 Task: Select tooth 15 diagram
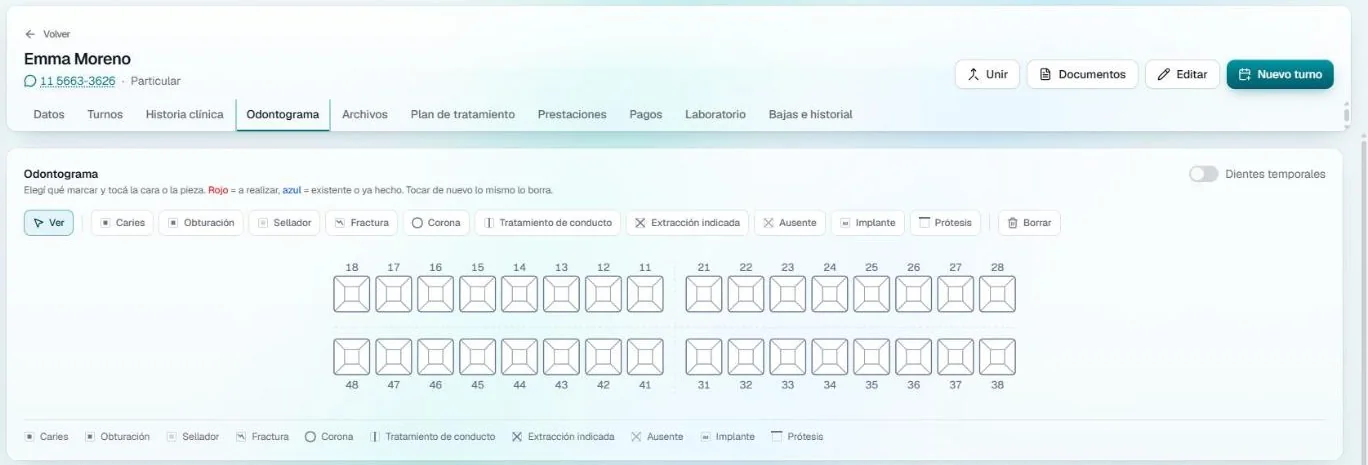[x=478, y=294]
